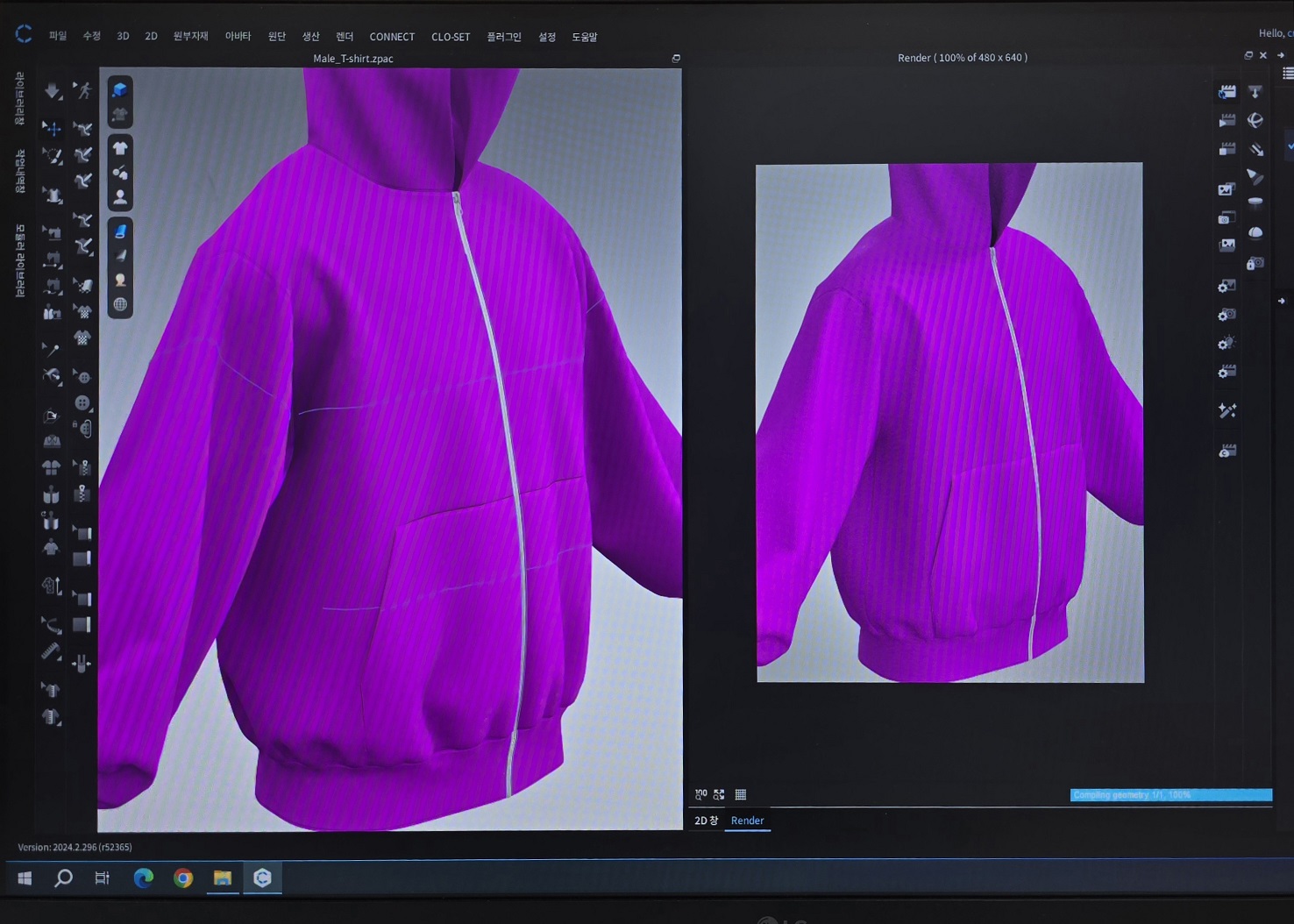Expand the 모듈러 라이브러리 side panel
This screenshot has height=924, width=1294.
pos(19,261)
